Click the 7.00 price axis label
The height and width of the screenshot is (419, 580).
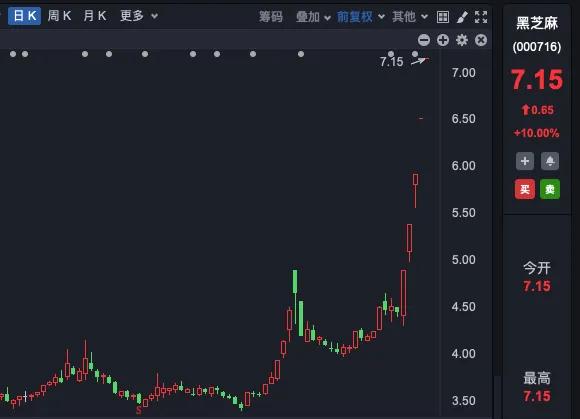(463, 73)
